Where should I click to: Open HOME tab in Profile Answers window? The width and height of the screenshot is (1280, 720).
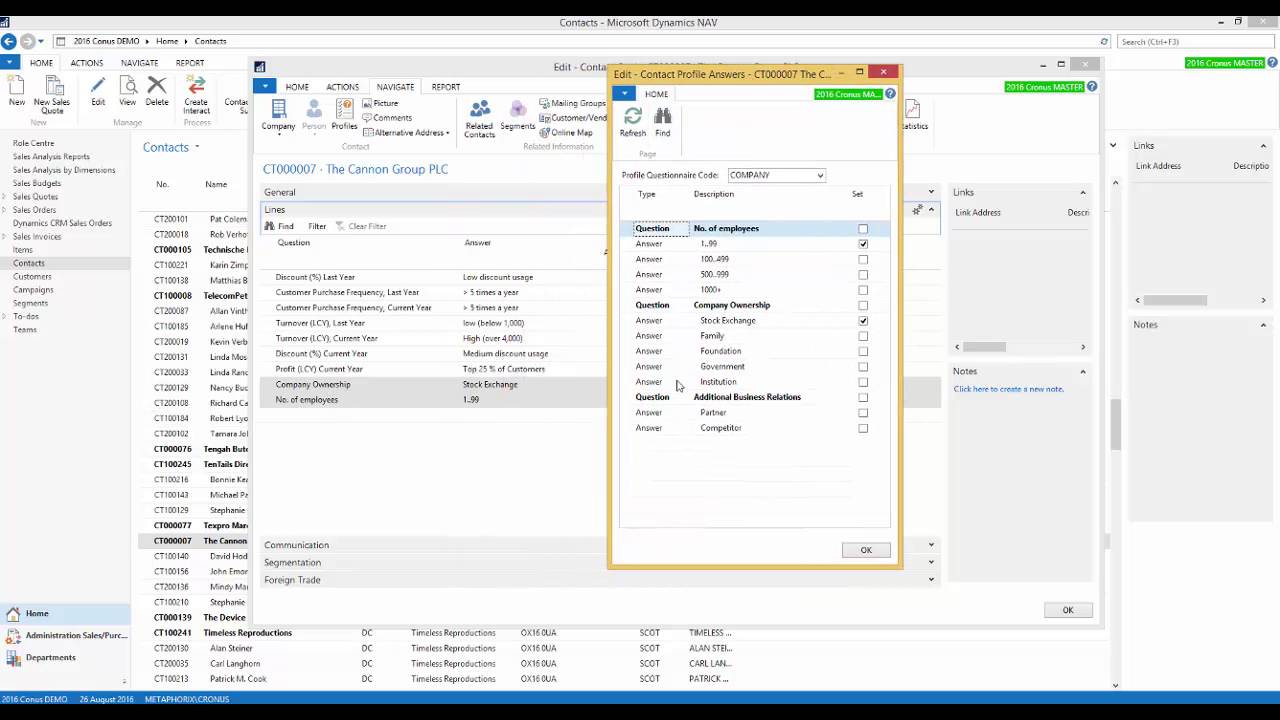pyautogui.click(x=656, y=94)
